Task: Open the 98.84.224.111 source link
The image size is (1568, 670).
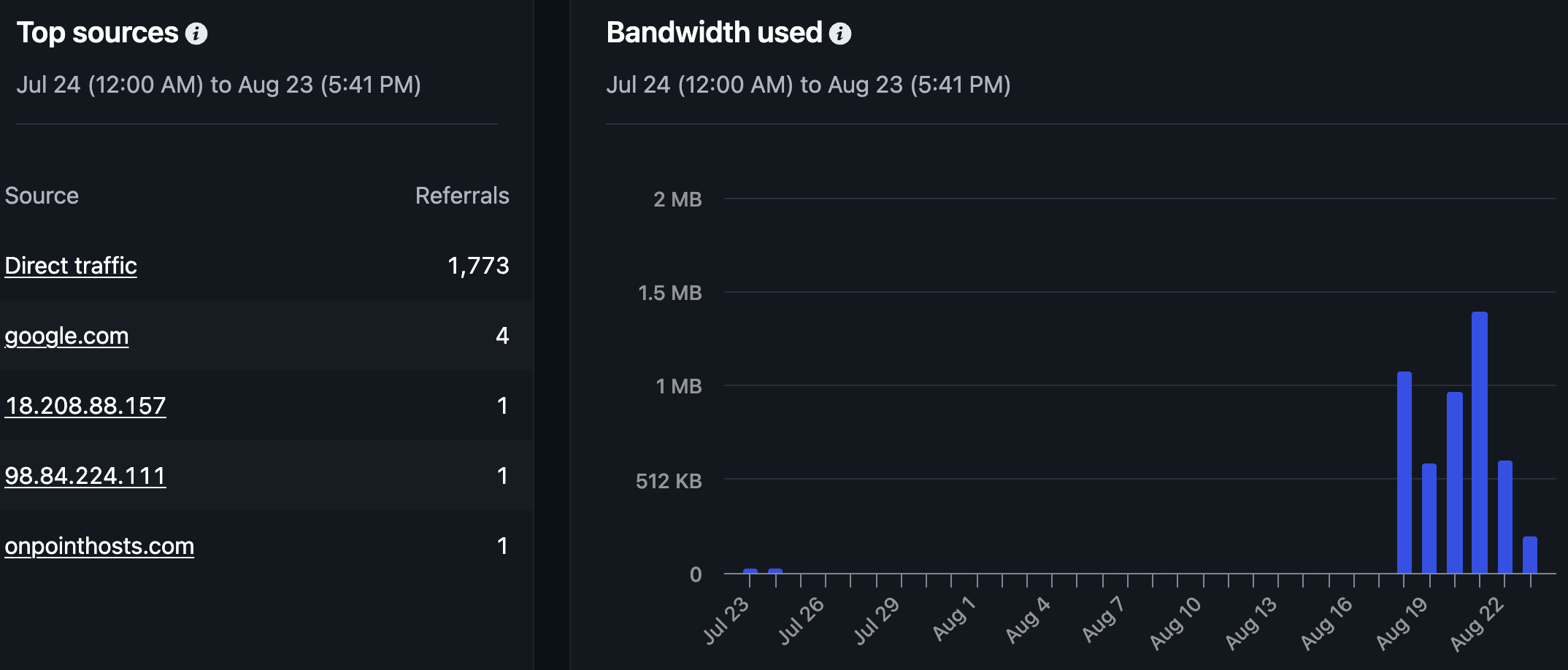Action: click(x=85, y=476)
